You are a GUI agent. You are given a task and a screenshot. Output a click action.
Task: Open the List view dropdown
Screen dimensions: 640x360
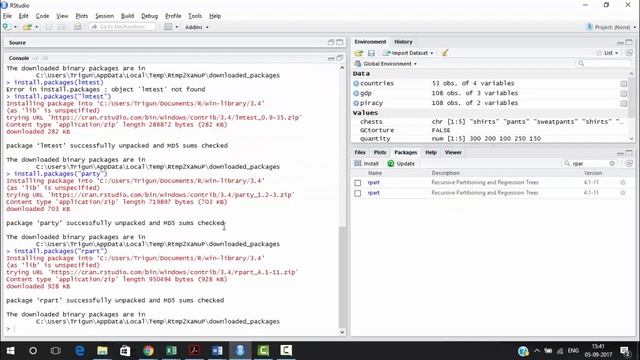(x=607, y=53)
